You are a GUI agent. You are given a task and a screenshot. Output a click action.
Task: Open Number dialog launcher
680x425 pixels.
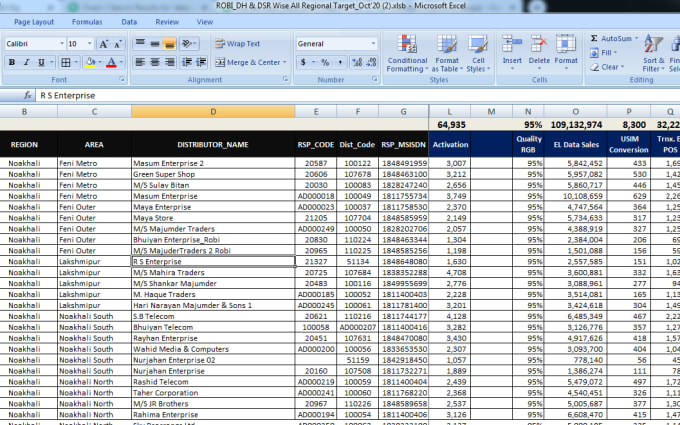(x=374, y=79)
